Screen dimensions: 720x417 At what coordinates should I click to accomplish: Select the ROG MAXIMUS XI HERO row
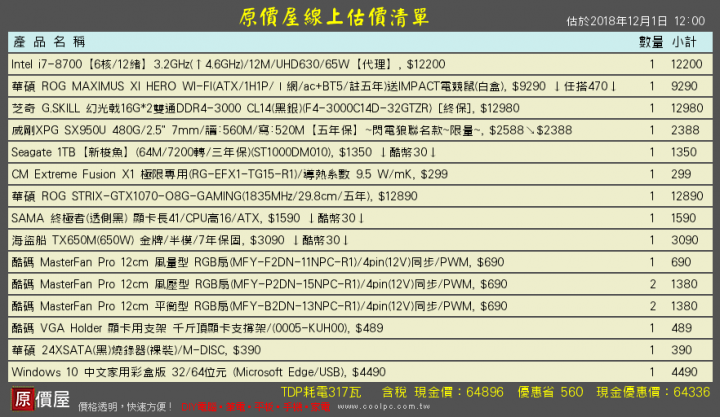coord(360,86)
